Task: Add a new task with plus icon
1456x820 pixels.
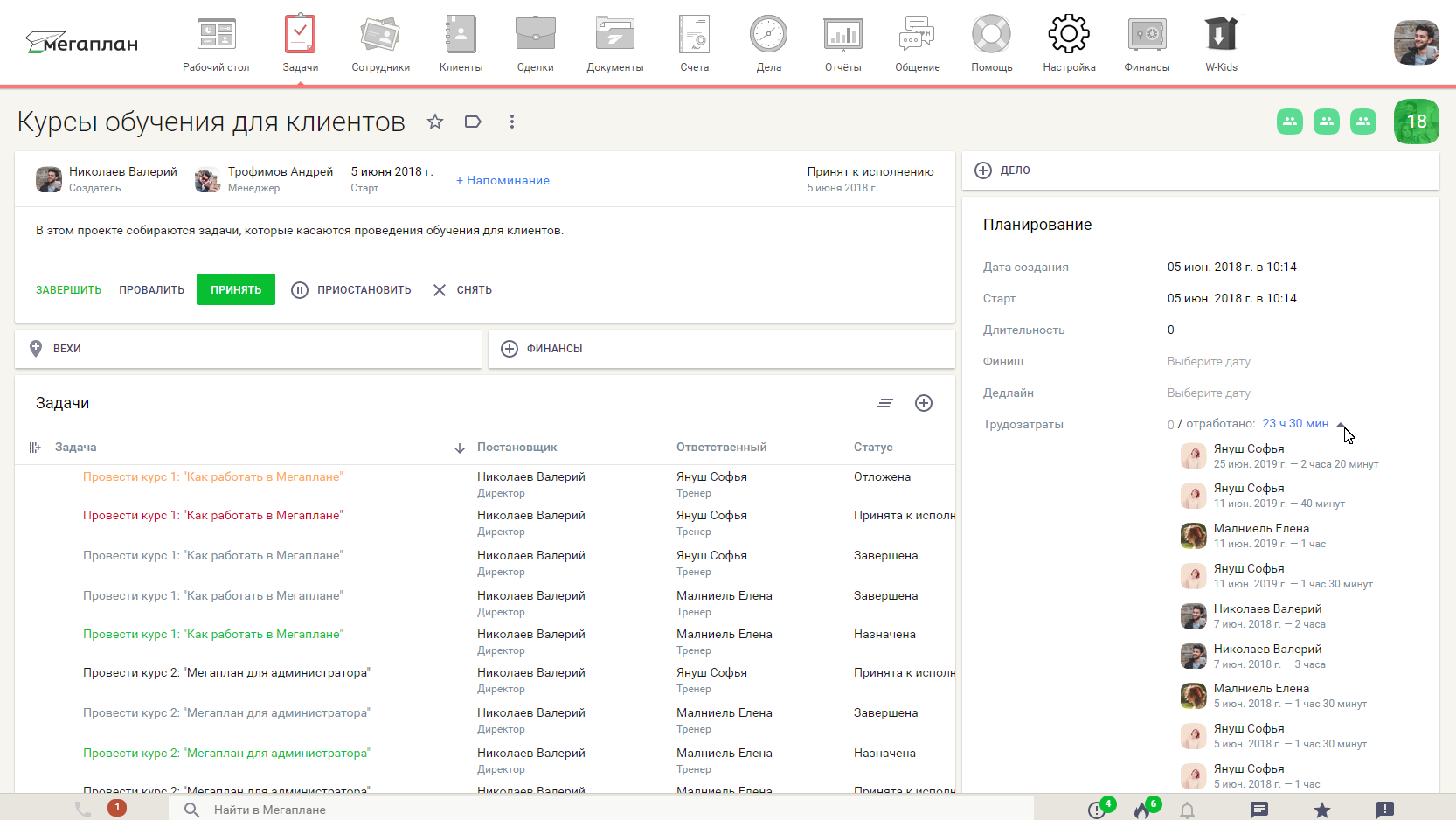Action: (x=924, y=403)
